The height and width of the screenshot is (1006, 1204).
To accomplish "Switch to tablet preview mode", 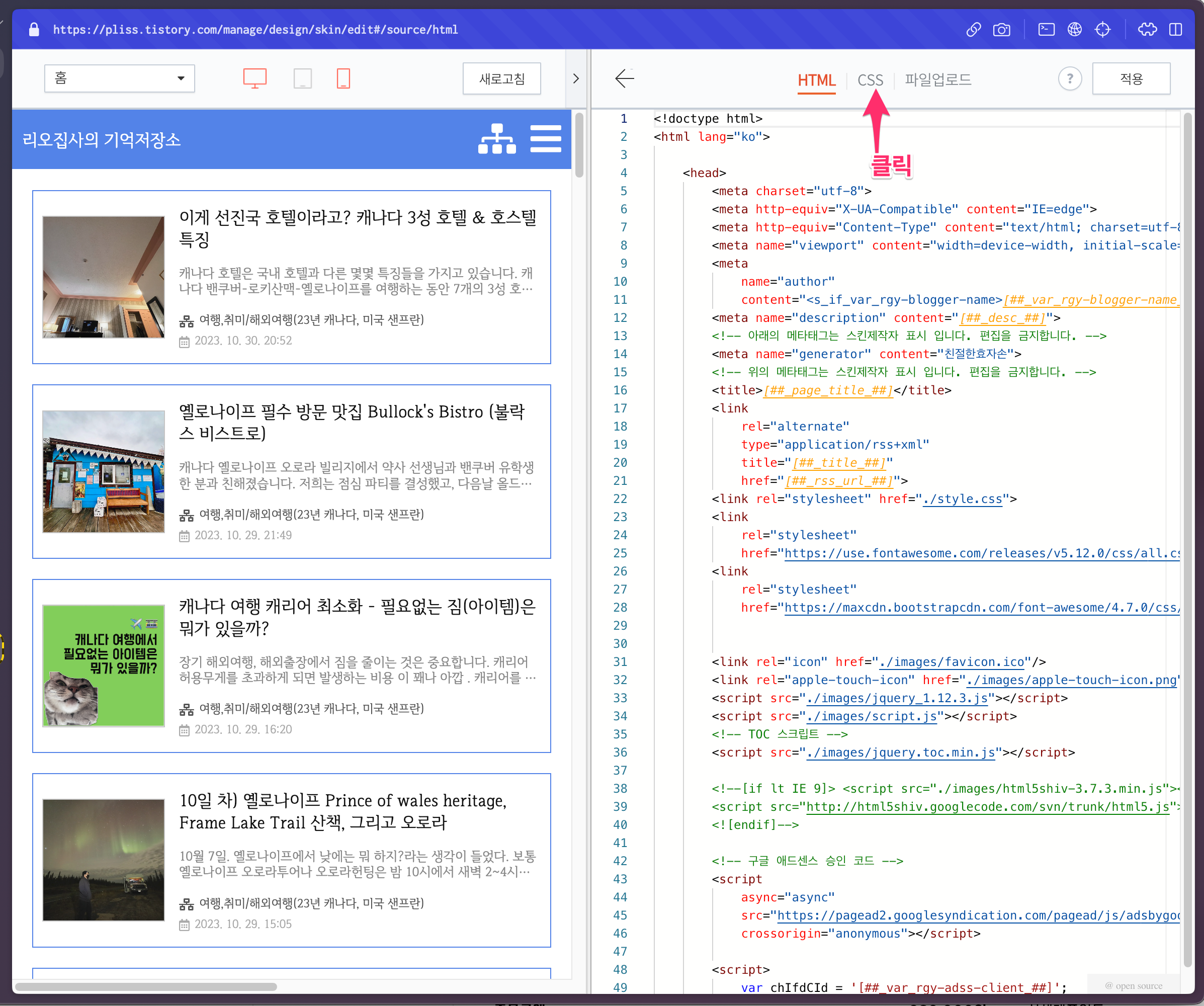I will (x=303, y=78).
